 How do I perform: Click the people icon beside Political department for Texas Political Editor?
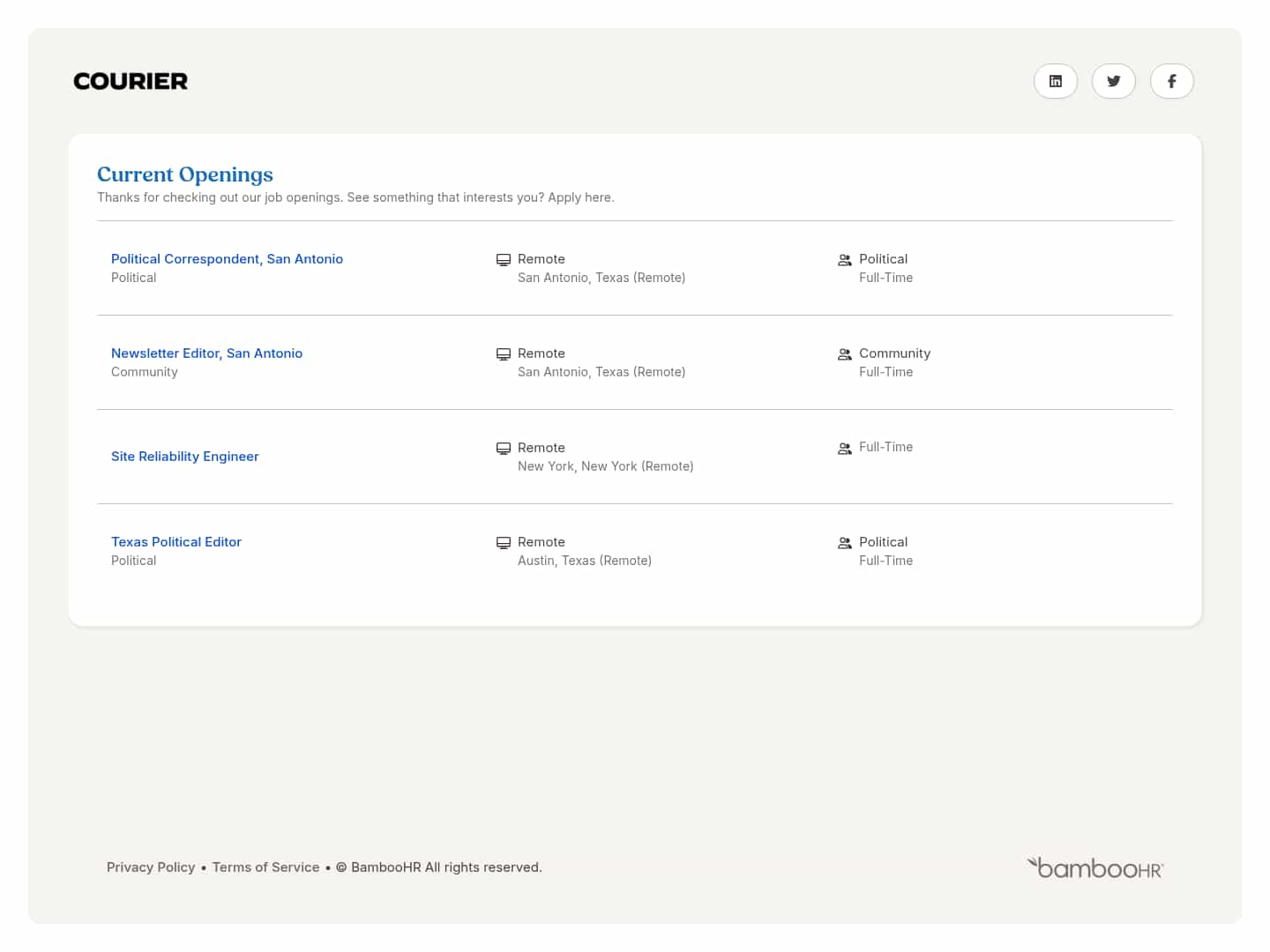coord(844,543)
